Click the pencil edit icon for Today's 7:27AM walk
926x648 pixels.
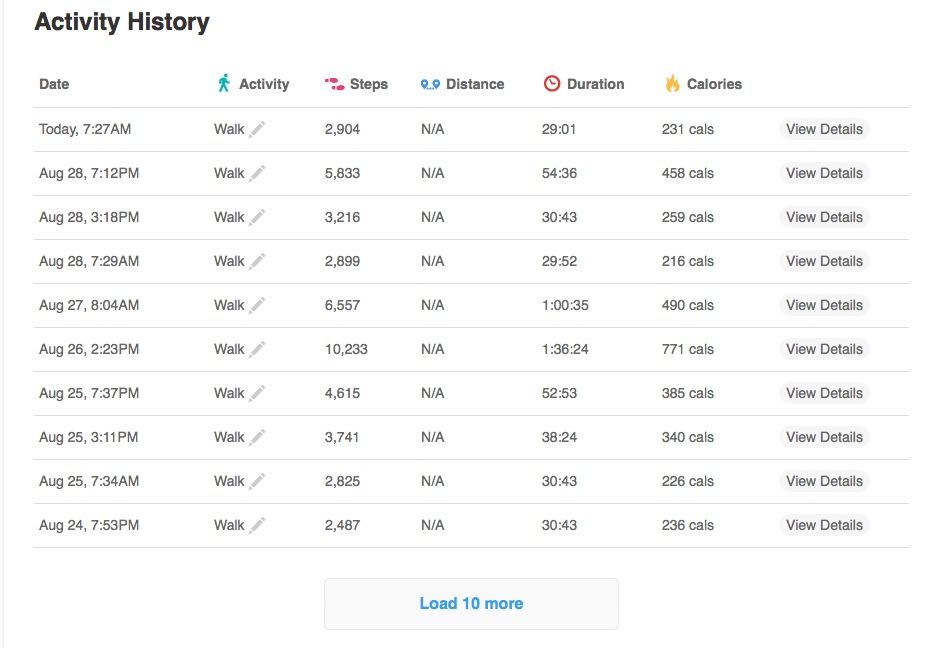coord(257,129)
